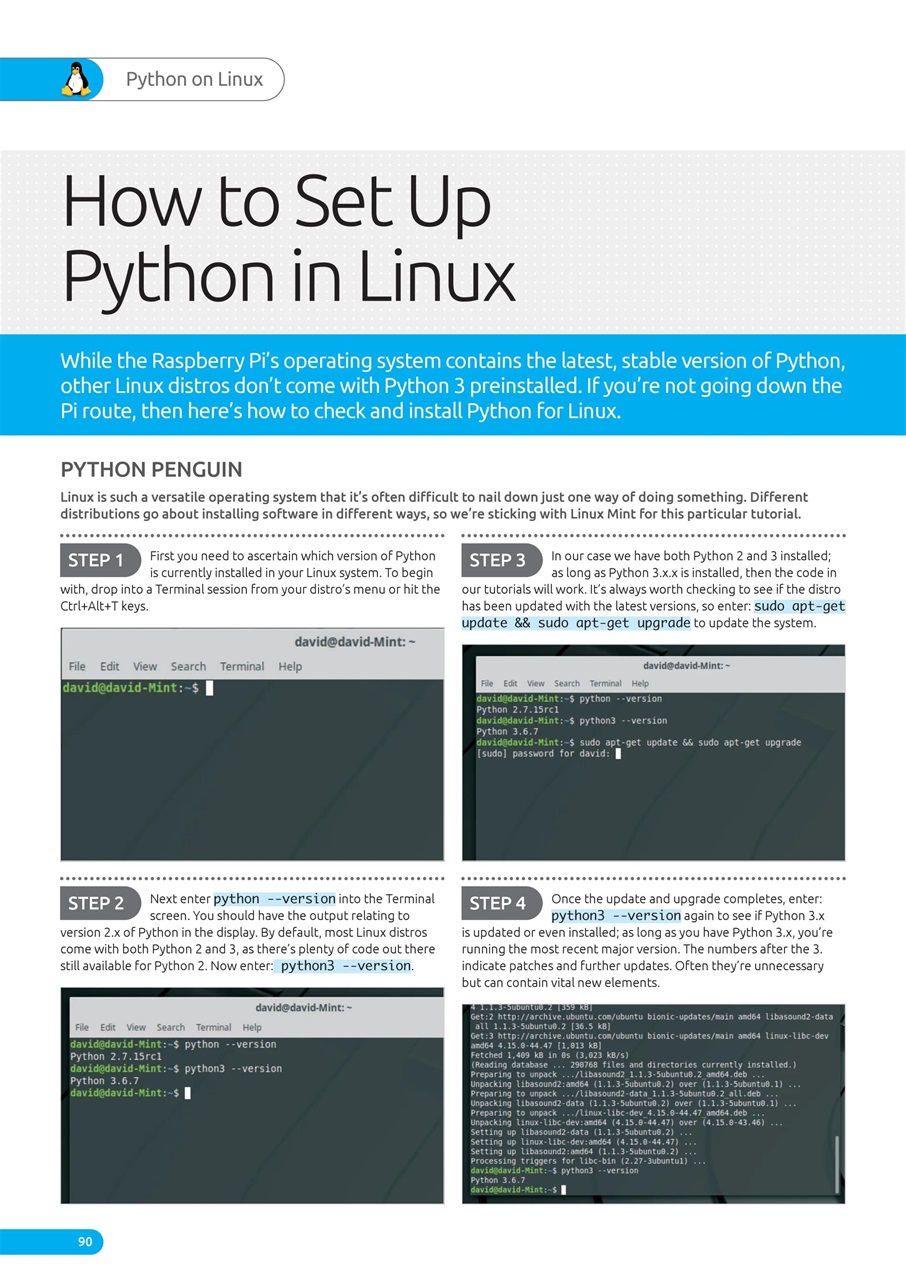
Task: Click the page number 90
Action: click(85, 1241)
